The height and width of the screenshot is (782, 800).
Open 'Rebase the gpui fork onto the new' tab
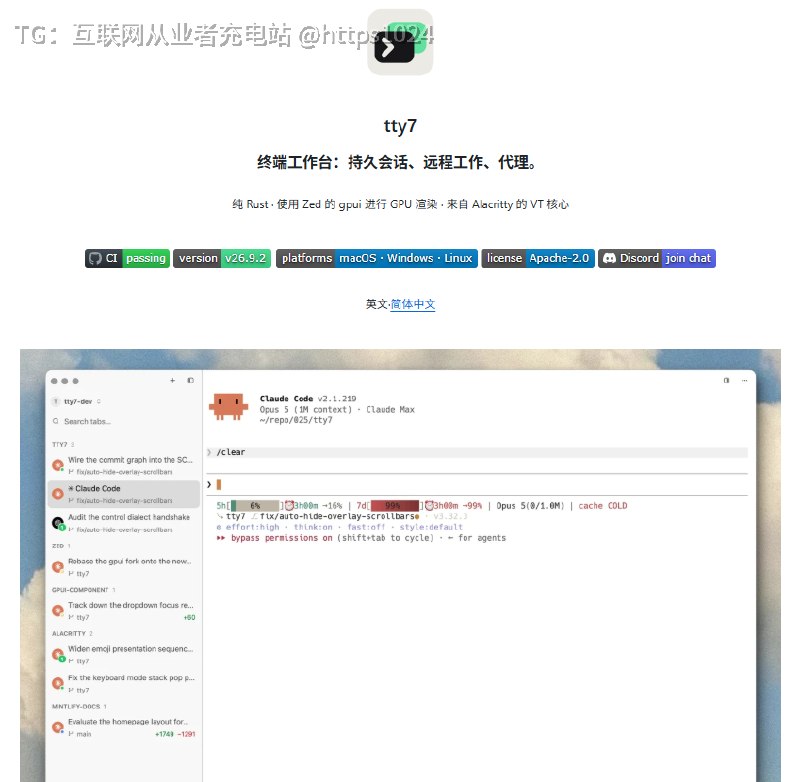point(124,567)
